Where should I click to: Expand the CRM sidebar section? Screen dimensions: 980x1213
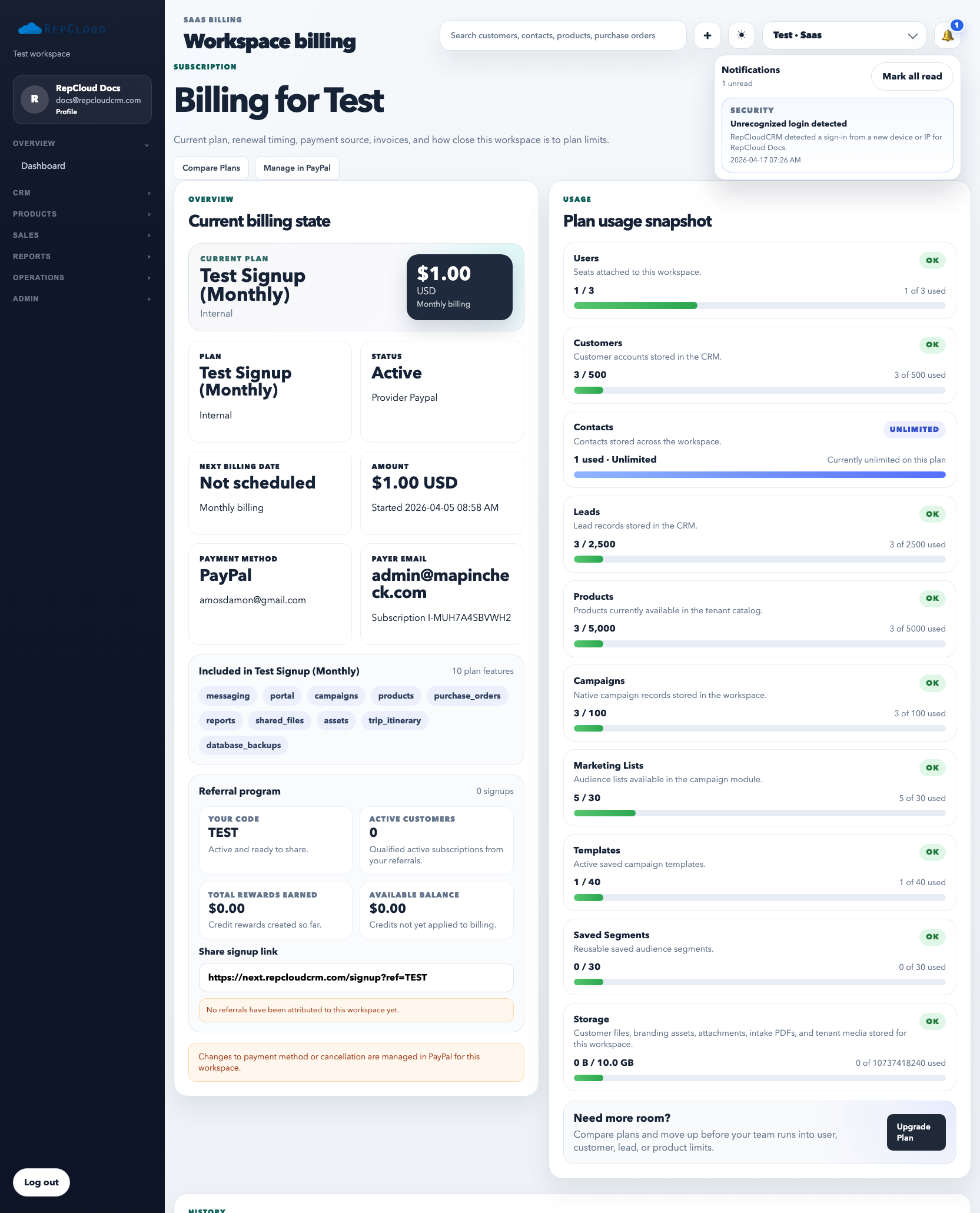[x=82, y=193]
